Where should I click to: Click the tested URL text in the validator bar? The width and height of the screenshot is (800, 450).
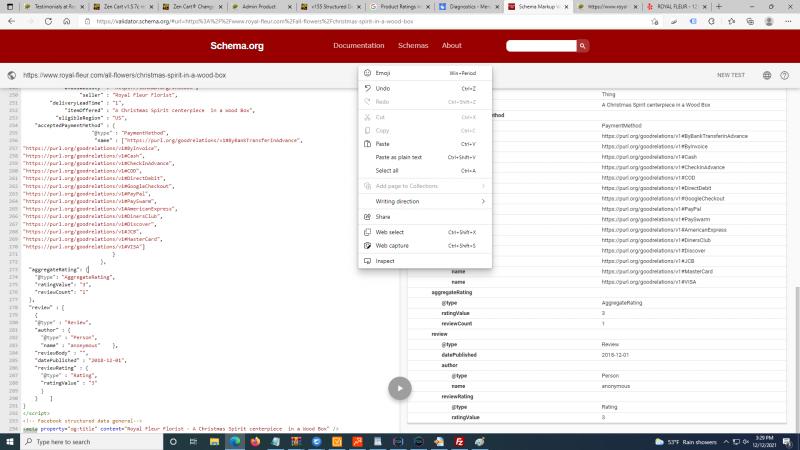pos(124,75)
